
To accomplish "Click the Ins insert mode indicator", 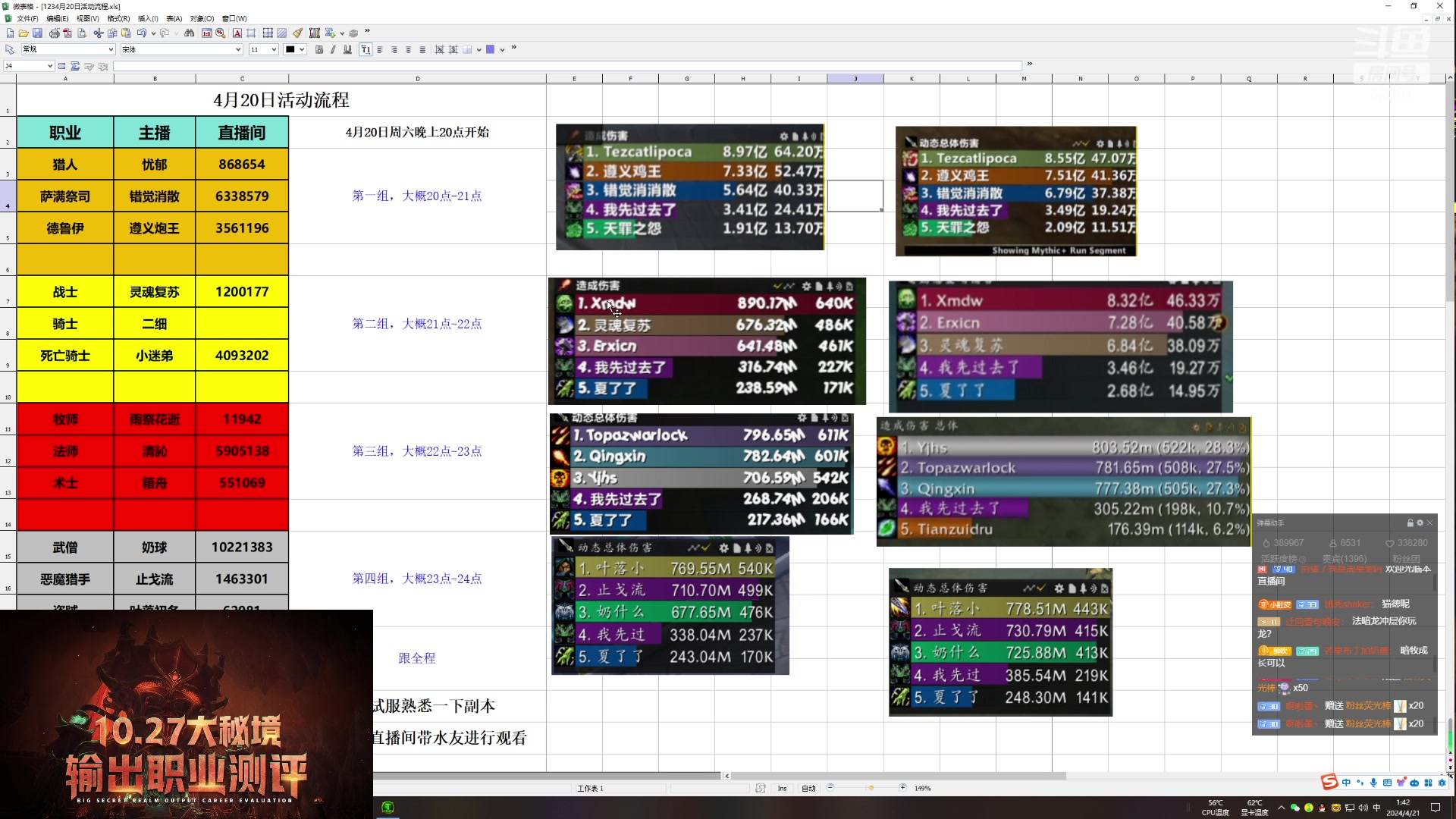I will click(x=782, y=789).
